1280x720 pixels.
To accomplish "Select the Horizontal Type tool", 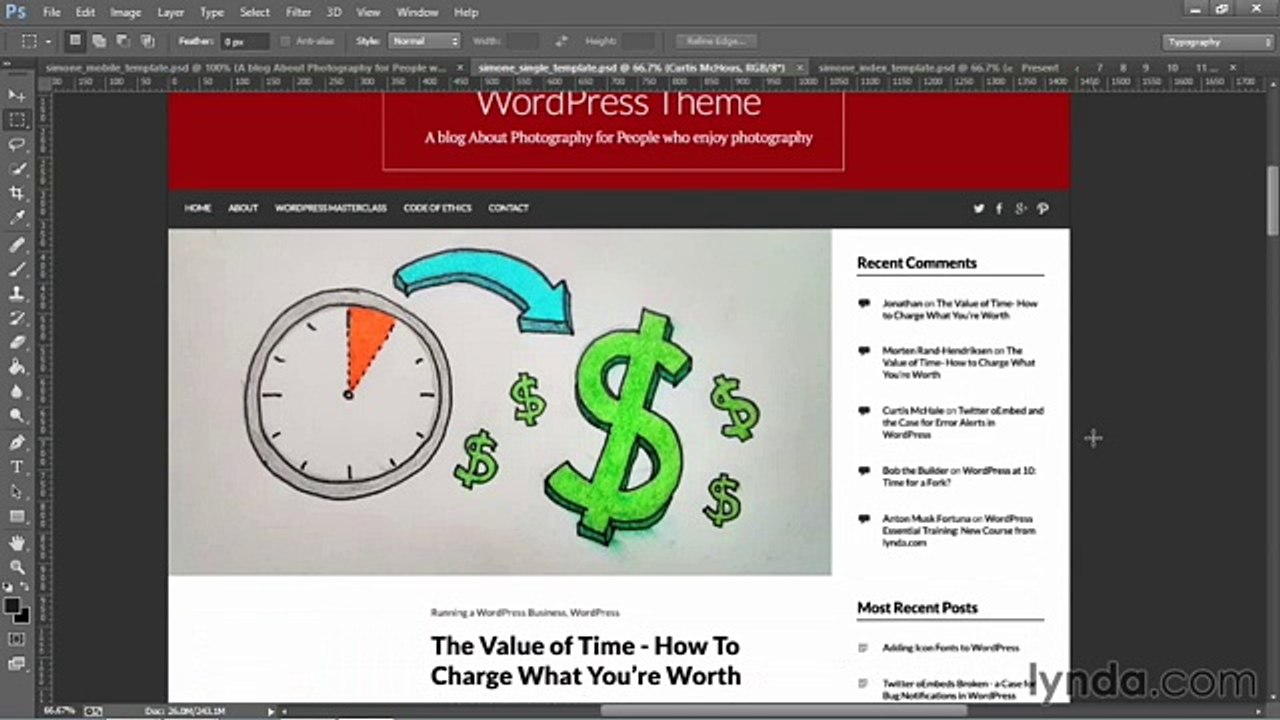I will [17, 467].
